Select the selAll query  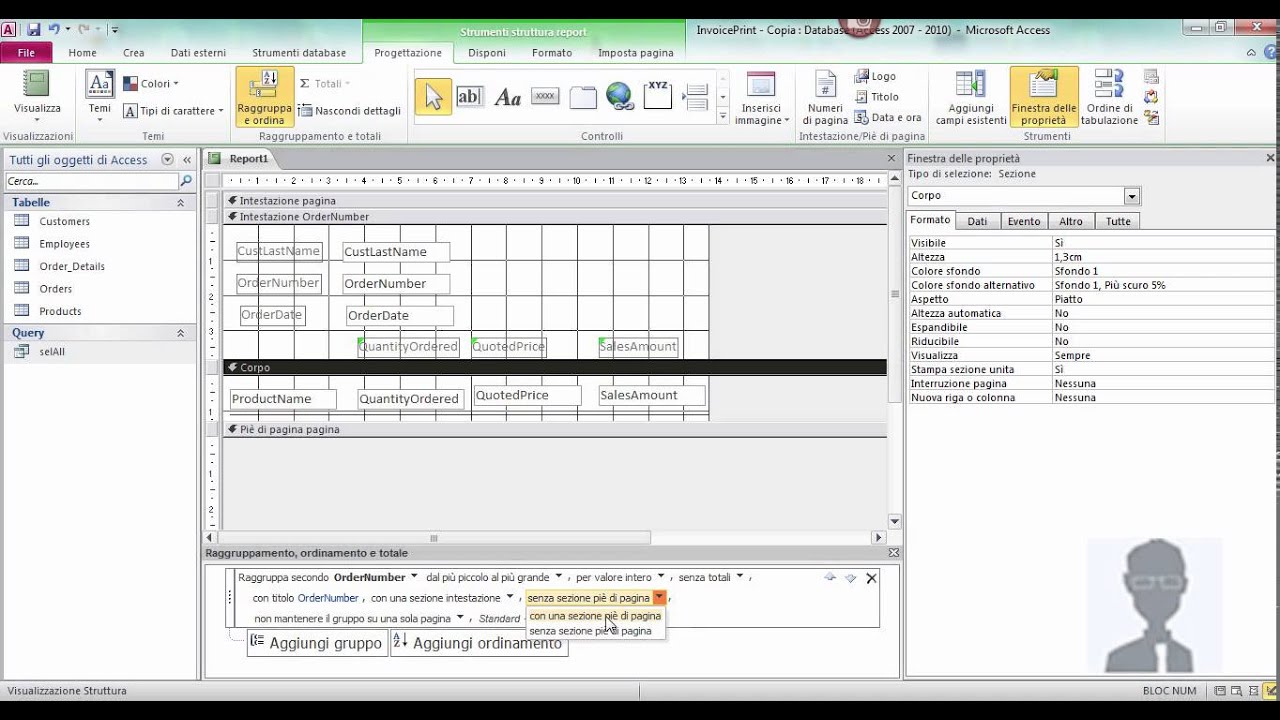click(x=52, y=352)
